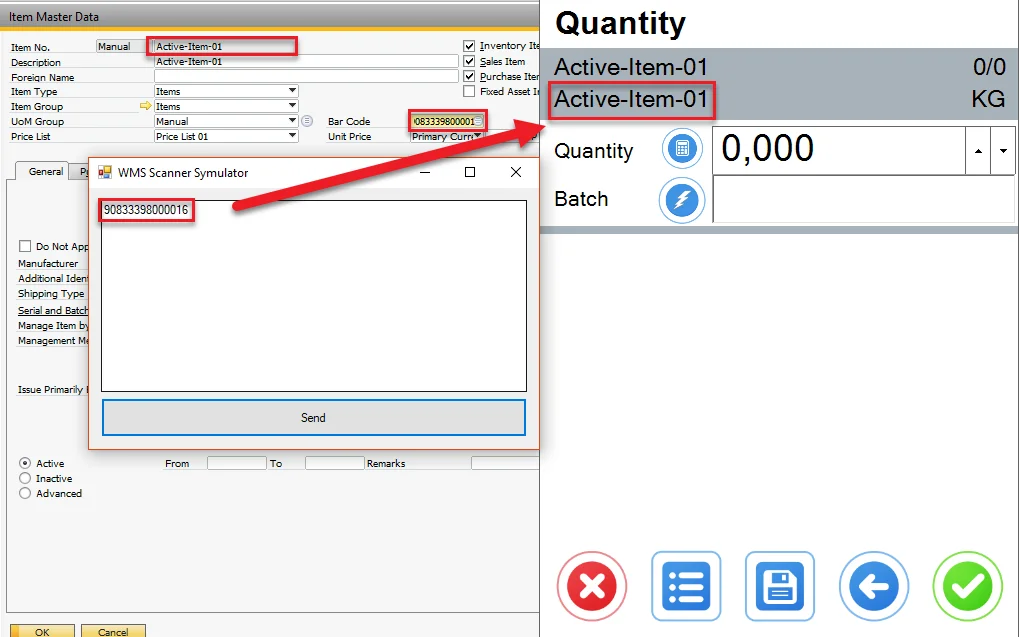Viewport: 1019px width, 637px height.
Task: Go back with the blue arrow icon
Action: click(x=874, y=586)
